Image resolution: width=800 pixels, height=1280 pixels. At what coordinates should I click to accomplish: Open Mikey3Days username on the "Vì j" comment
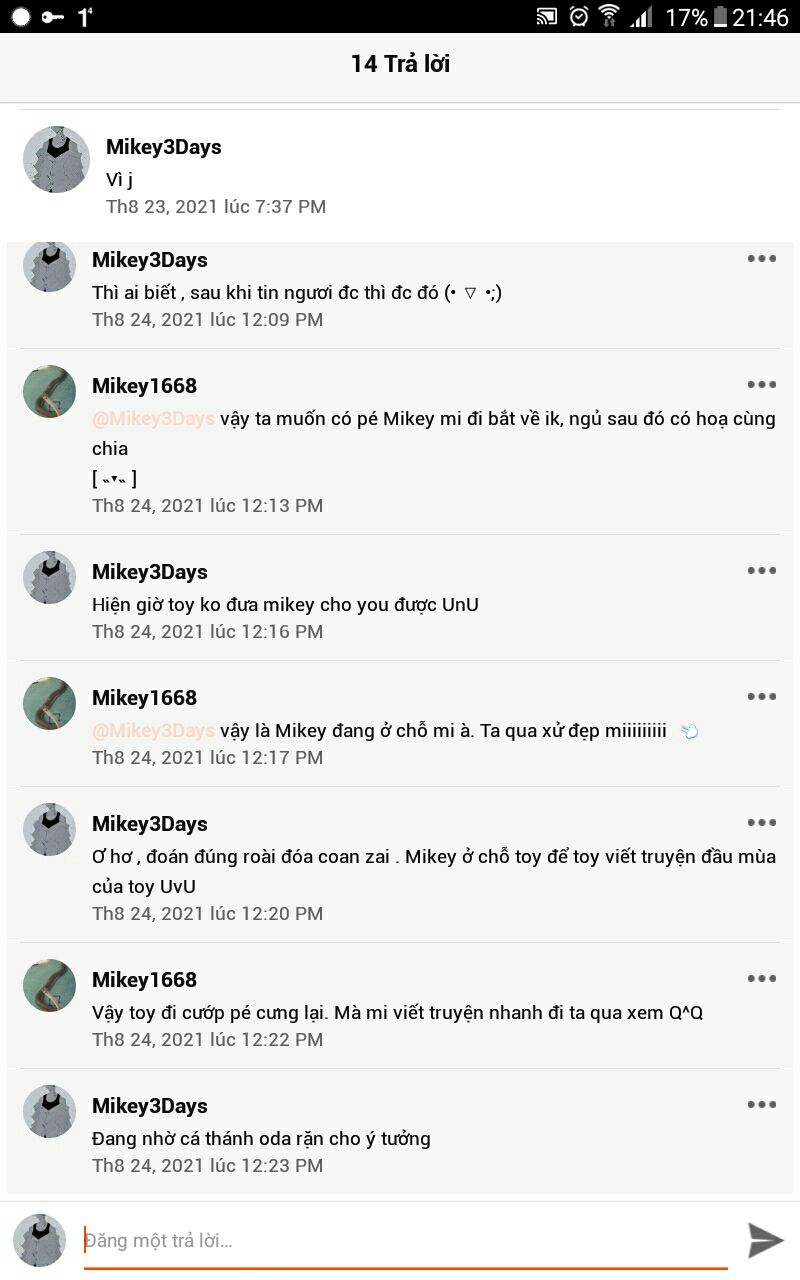point(164,147)
